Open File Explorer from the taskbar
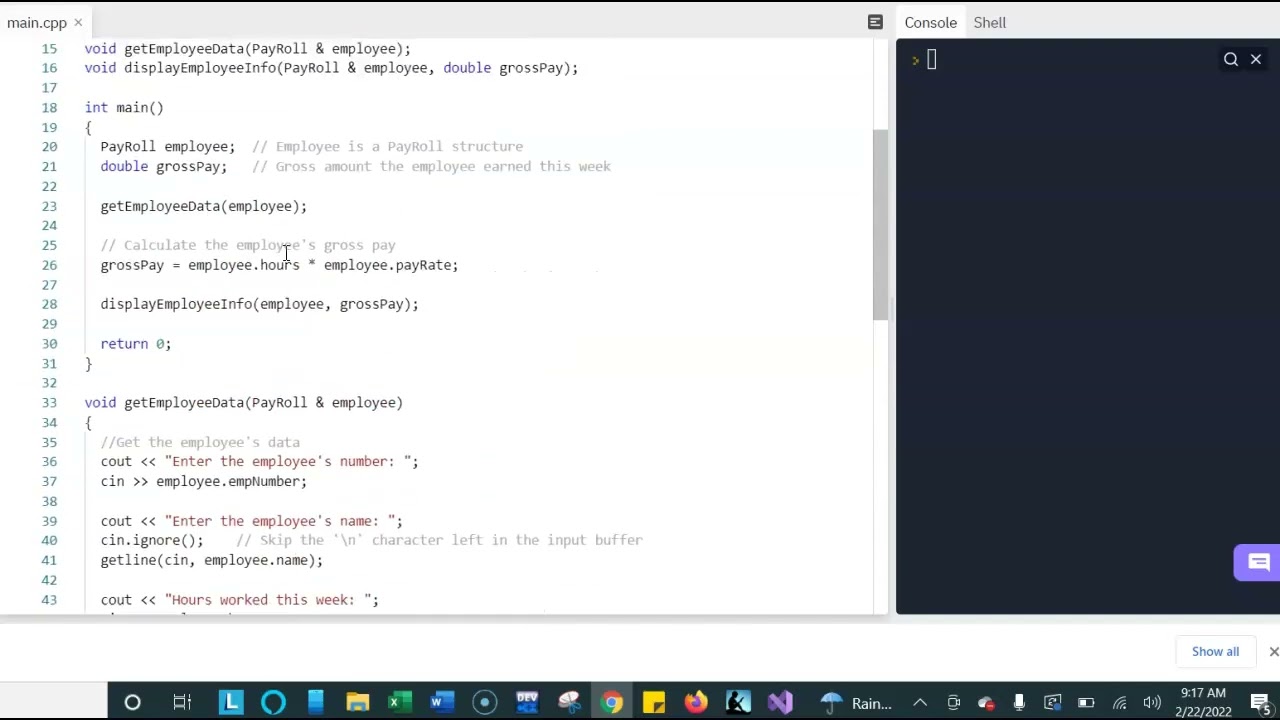Image resolution: width=1280 pixels, height=720 pixels. click(x=357, y=702)
